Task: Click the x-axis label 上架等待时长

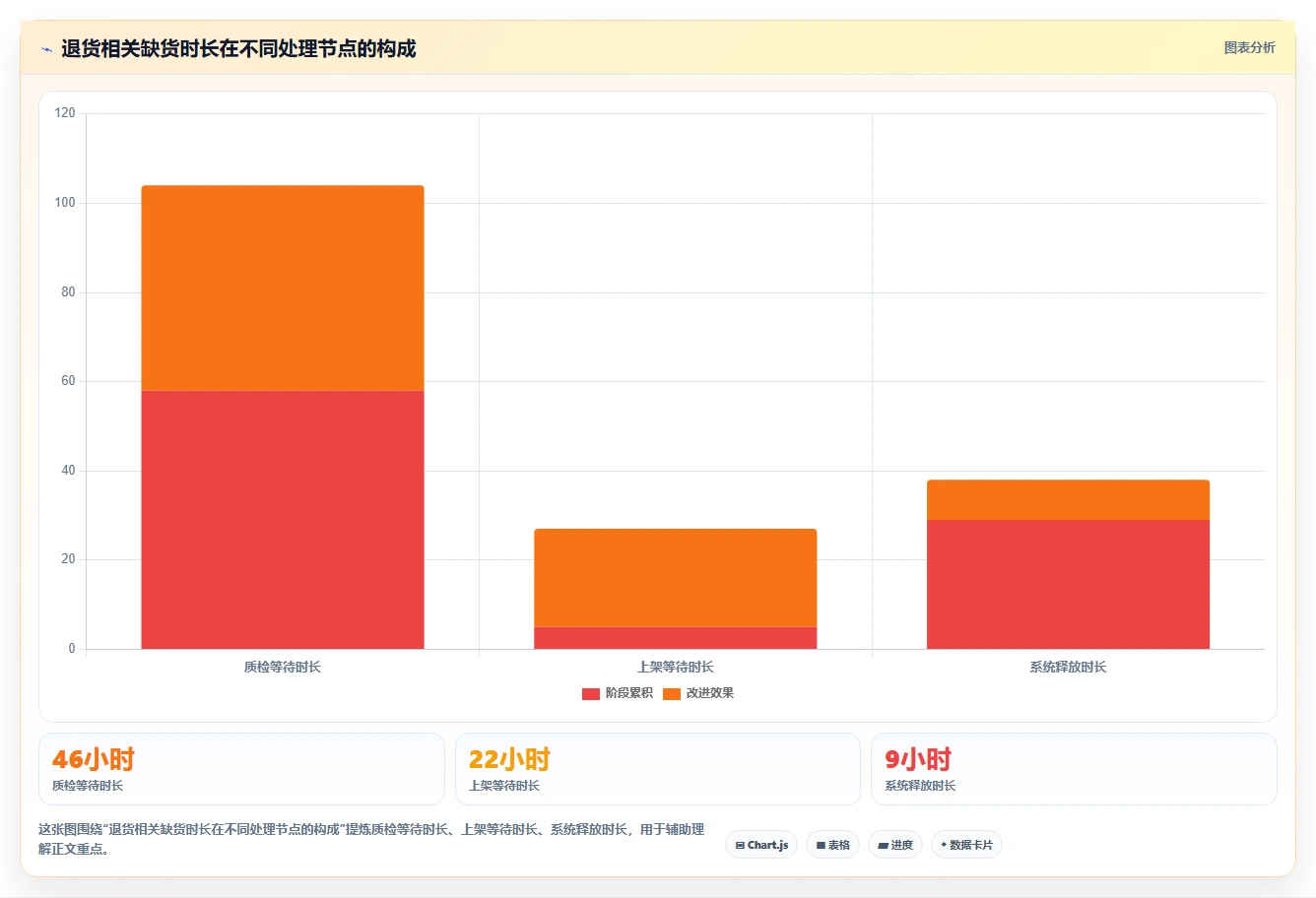Action: tap(676, 668)
